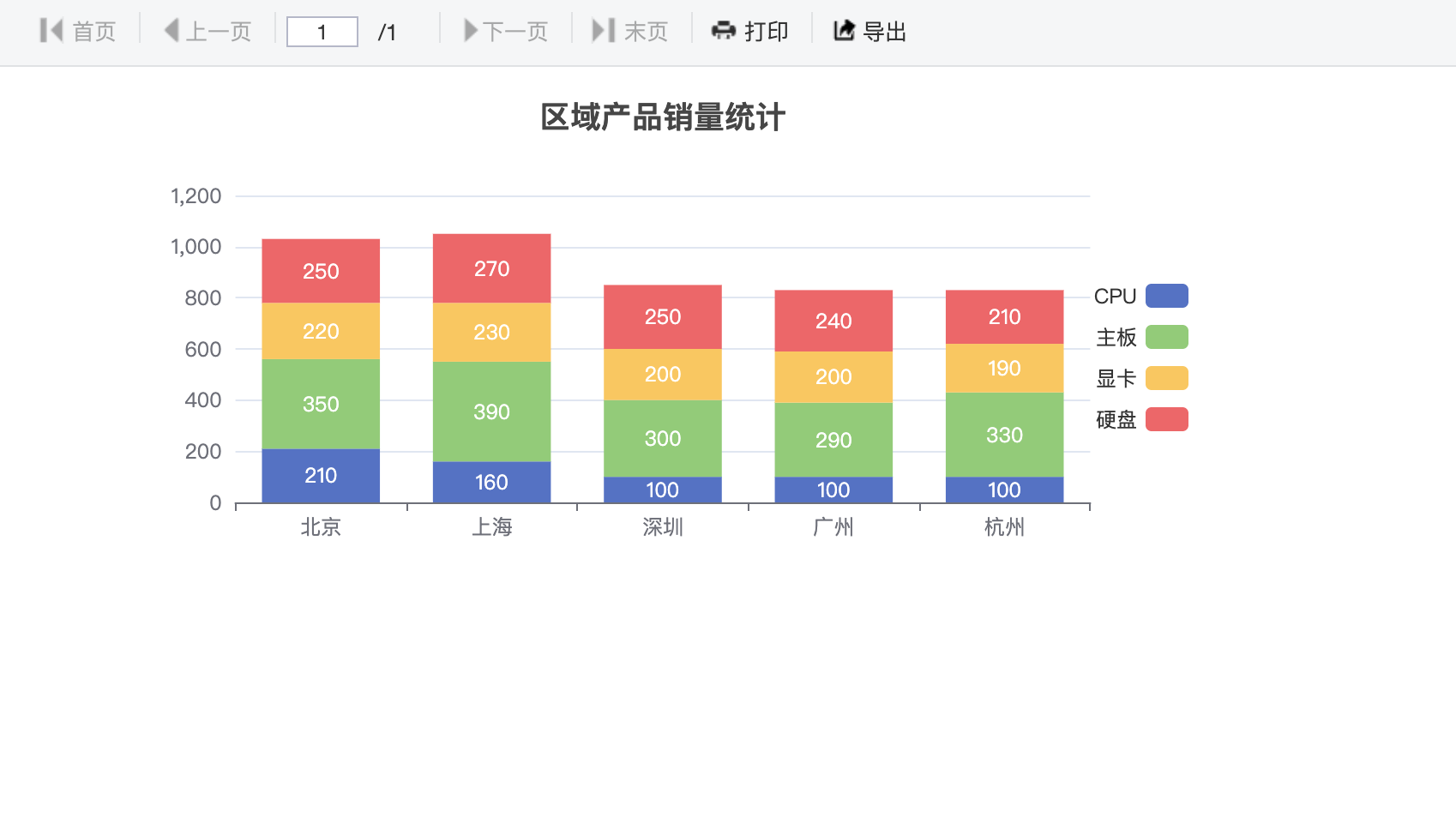1456x823 pixels.
Task: Click the first page icon
Action: [x=51, y=31]
